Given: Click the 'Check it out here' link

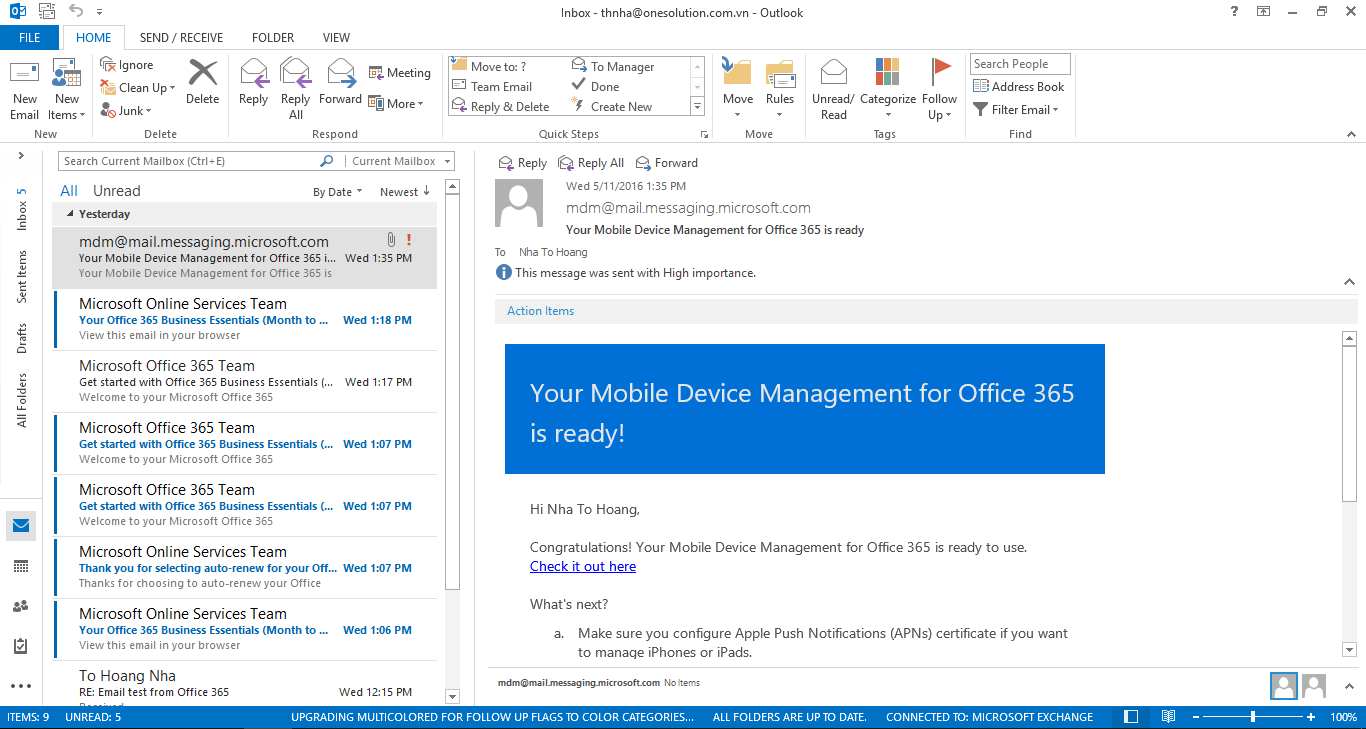Looking at the screenshot, I should [583, 567].
